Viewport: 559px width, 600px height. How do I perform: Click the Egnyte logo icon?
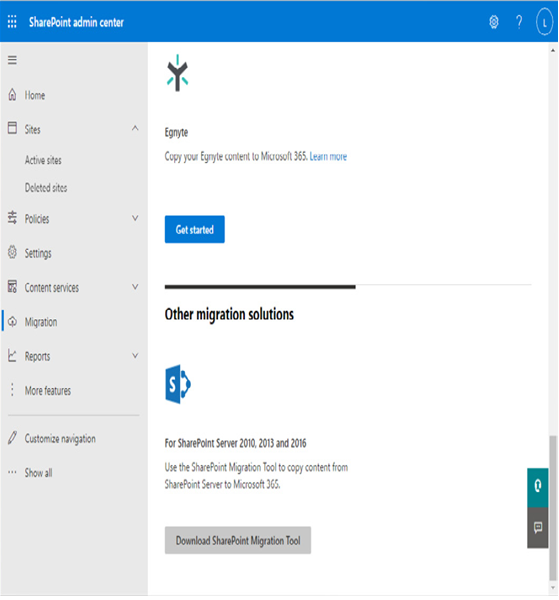[177, 73]
